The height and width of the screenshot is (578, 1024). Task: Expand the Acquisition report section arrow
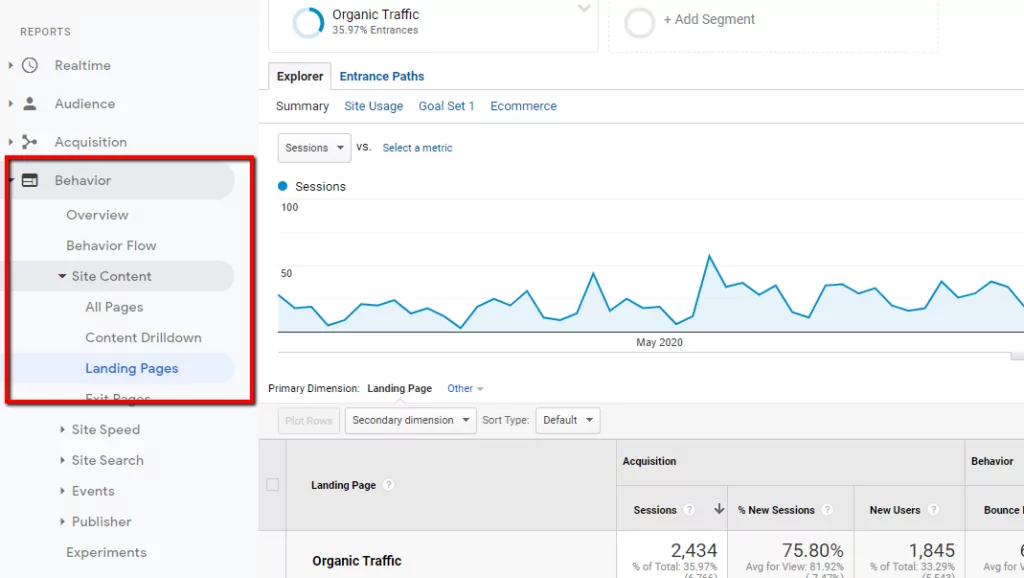click(10, 142)
